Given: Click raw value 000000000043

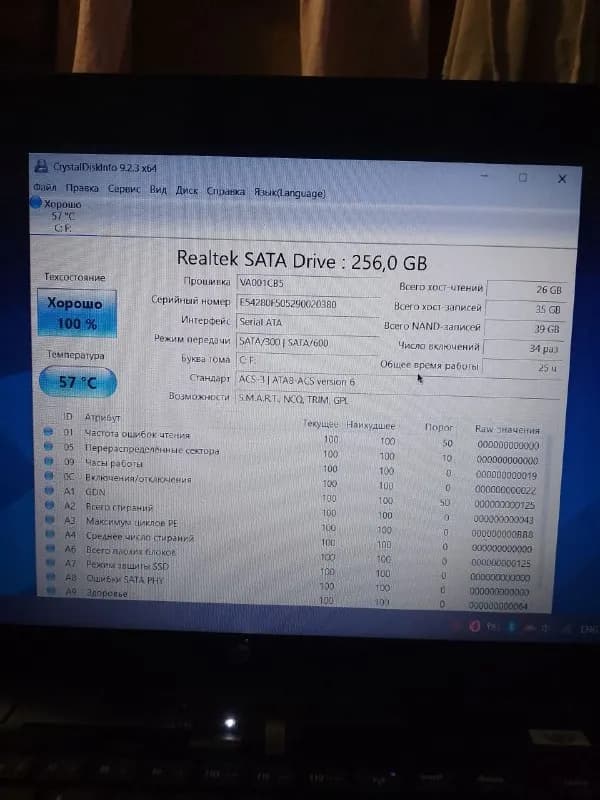Looking at the screenshot, I should (503, 519).
